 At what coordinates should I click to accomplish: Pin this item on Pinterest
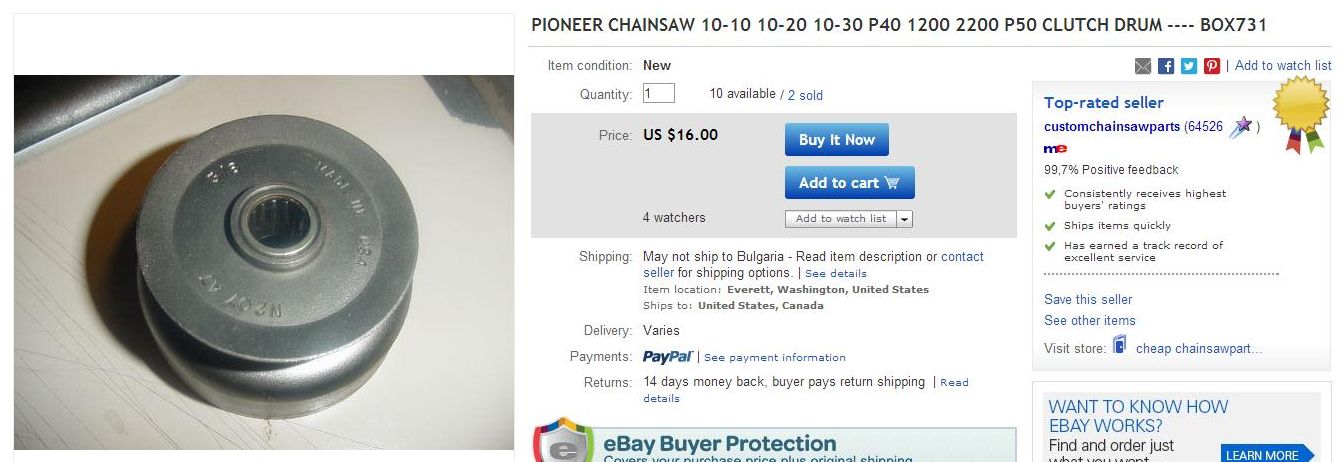[x=1212, y=66]
